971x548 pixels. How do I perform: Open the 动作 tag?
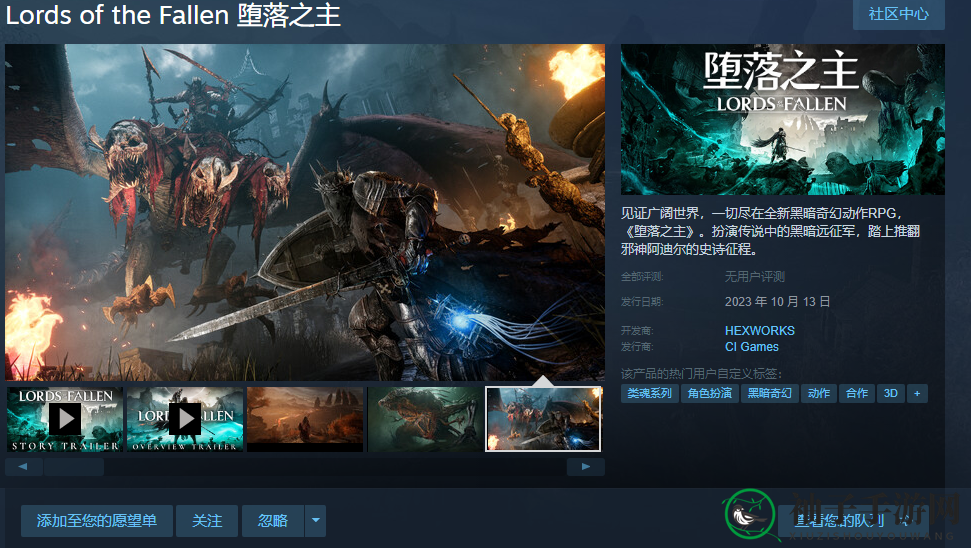pos(819,393)
